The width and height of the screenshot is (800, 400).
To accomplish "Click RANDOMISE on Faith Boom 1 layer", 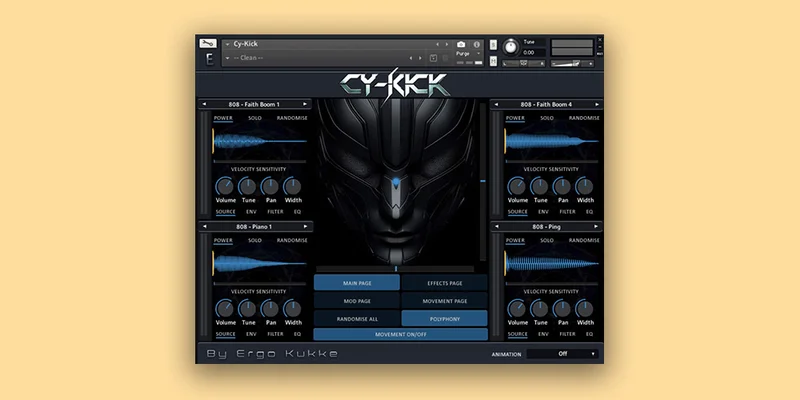I will [x=292, y=118].
